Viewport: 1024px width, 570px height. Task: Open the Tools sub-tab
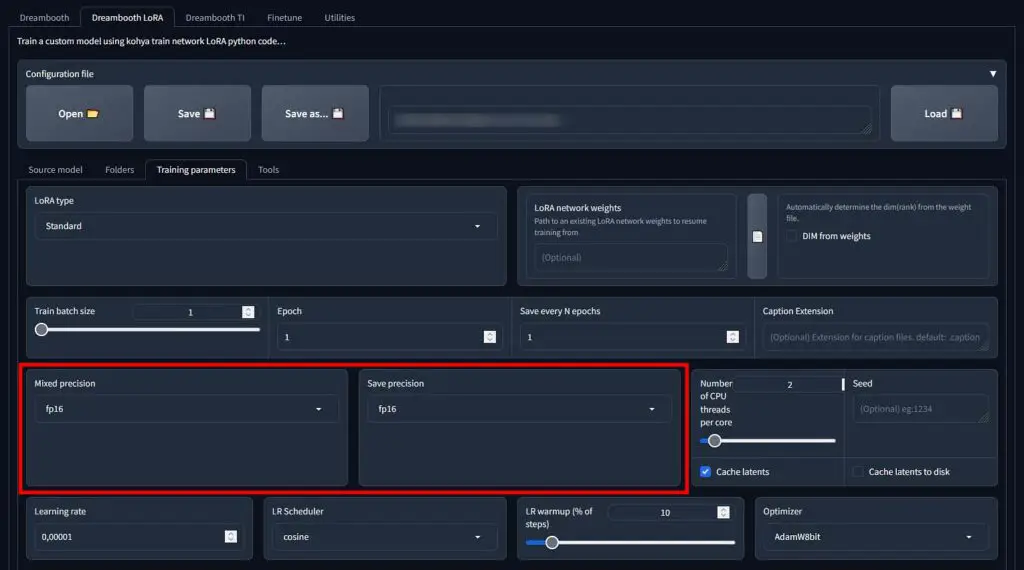coord(268,170)
